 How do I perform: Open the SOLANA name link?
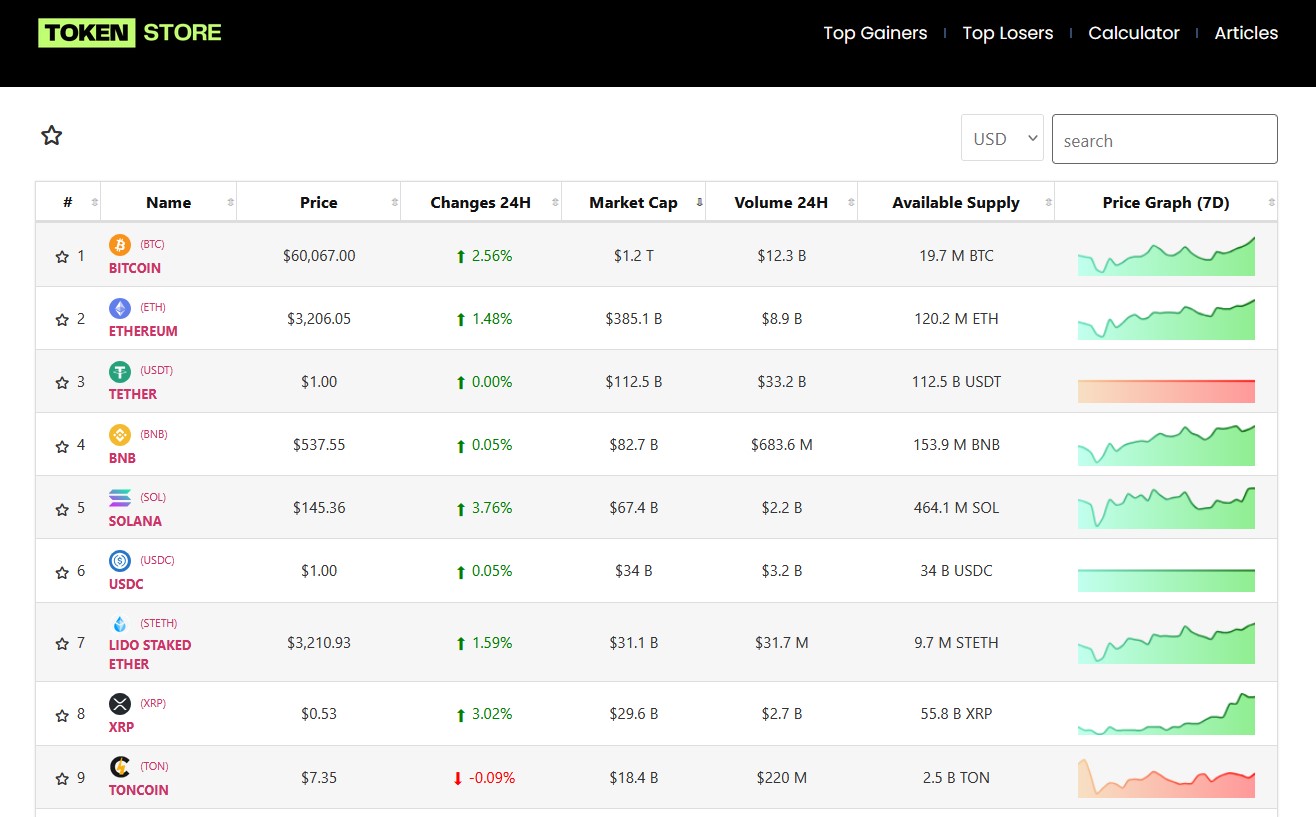(135, 521)
